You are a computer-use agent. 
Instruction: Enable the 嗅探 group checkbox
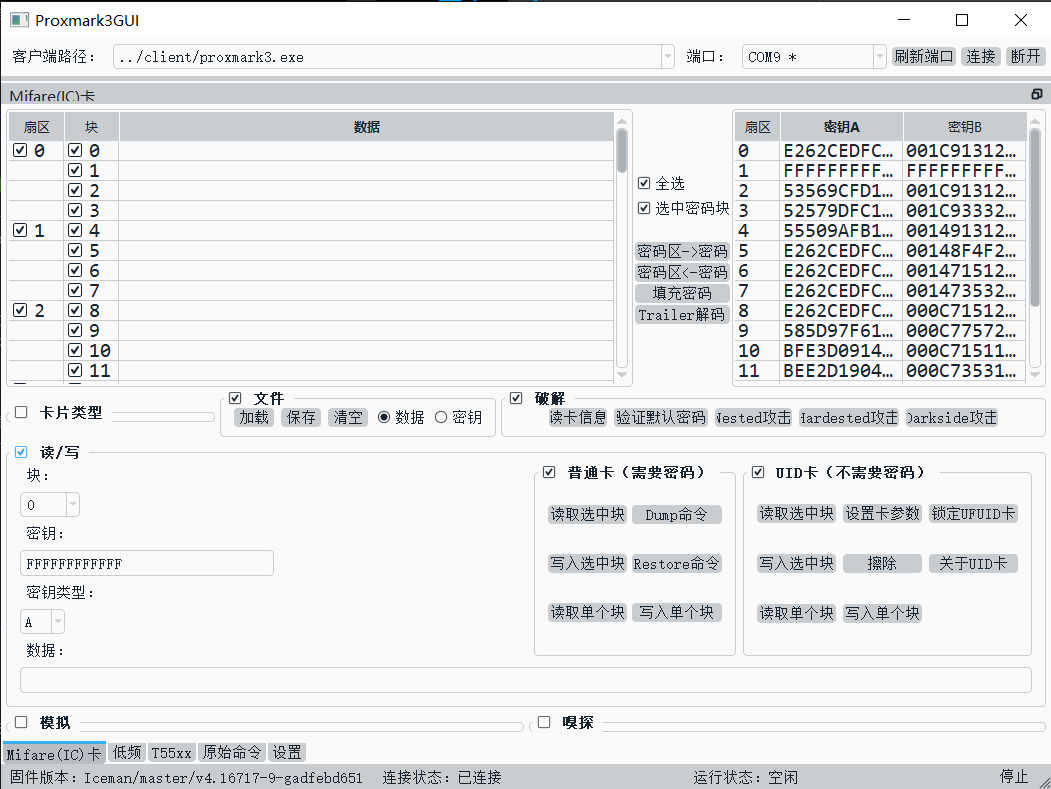click(544, 722)
